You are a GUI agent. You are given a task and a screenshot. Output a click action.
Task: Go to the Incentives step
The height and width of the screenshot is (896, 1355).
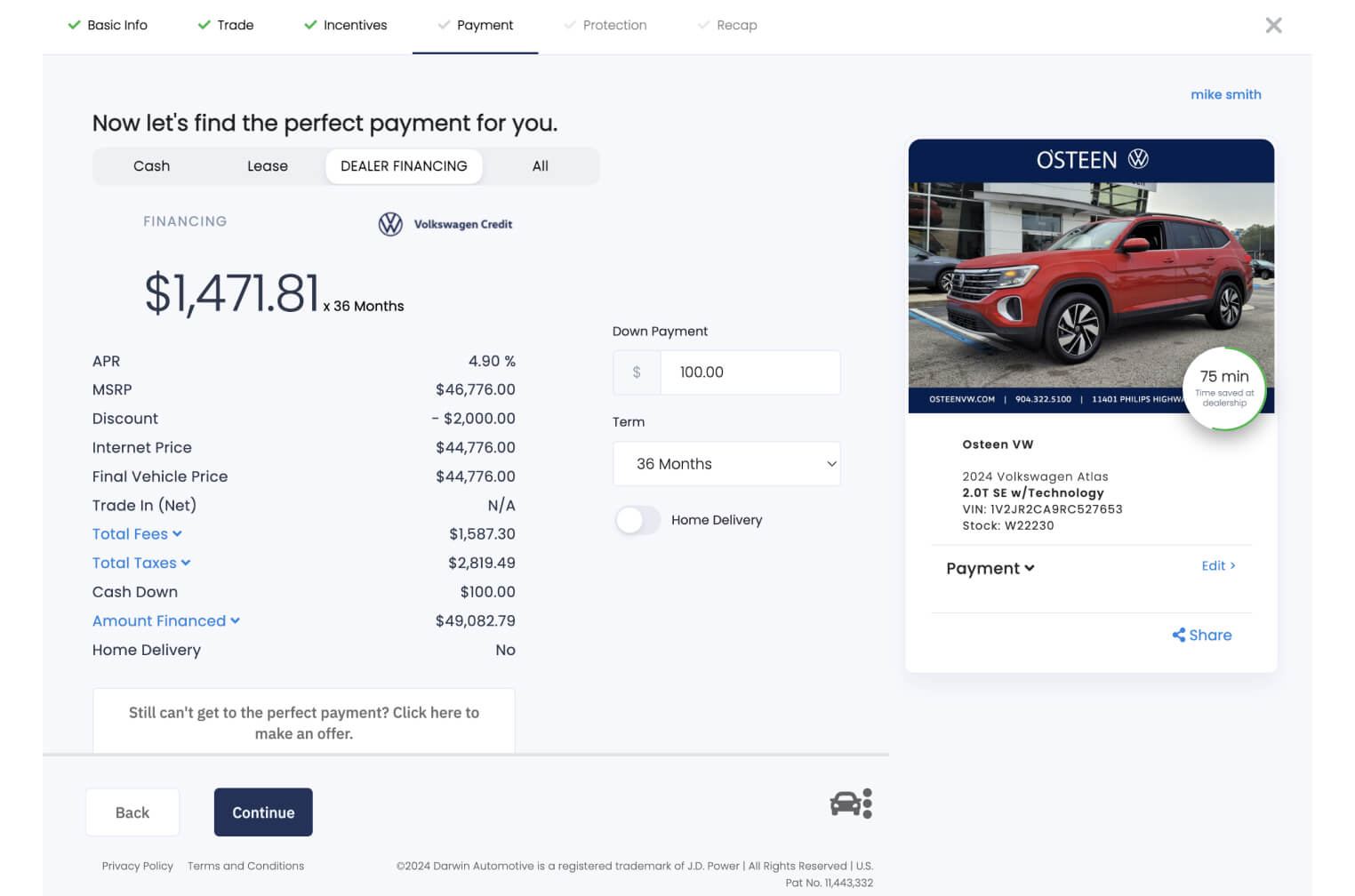(346, 25)
